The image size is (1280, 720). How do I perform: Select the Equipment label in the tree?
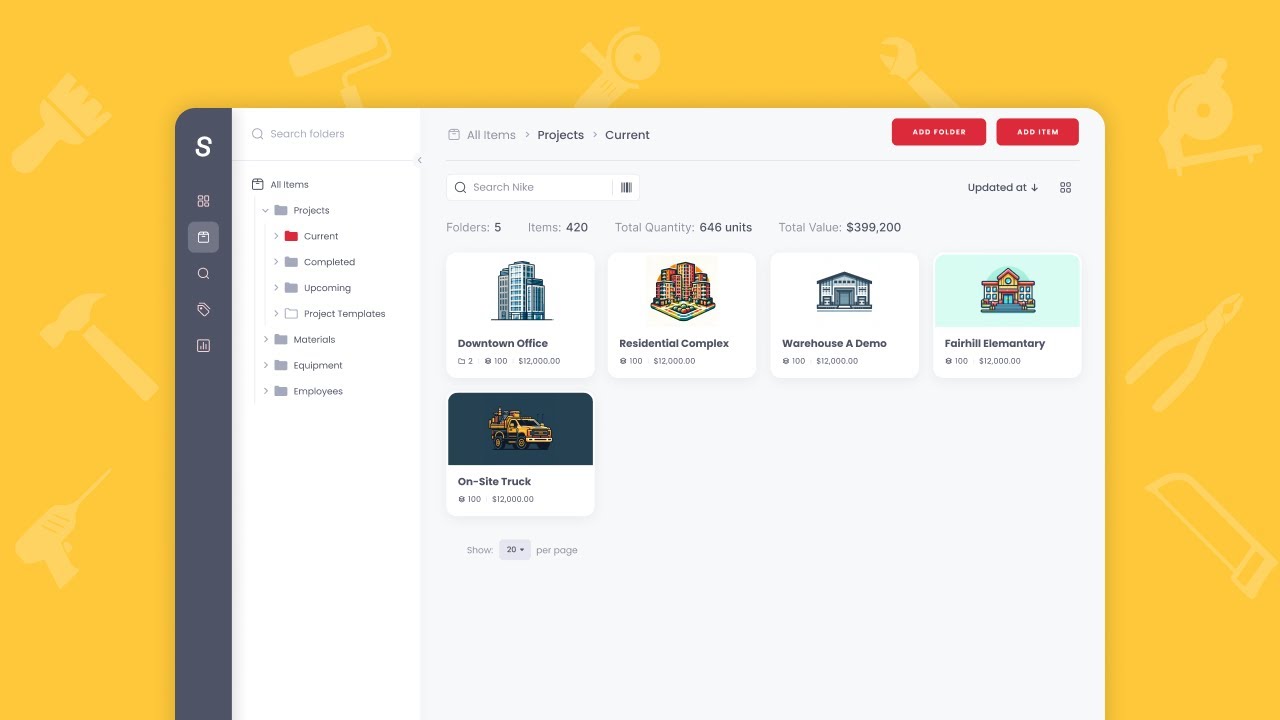point(318,366)
